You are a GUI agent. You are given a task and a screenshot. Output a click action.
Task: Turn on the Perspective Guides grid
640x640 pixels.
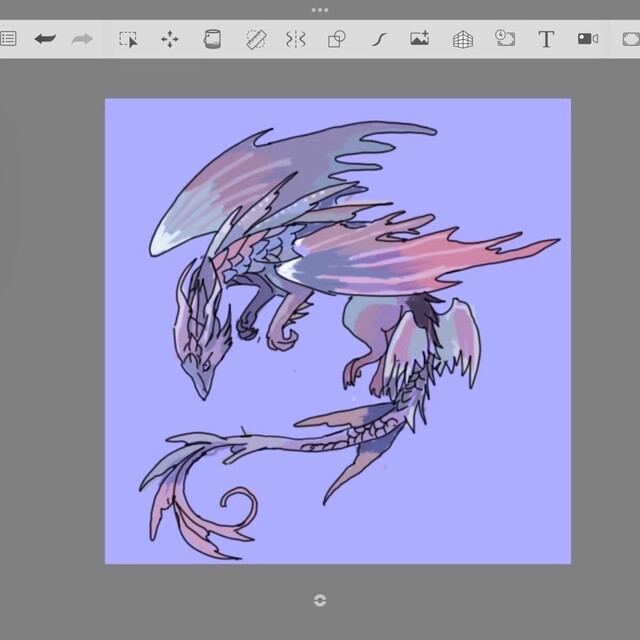coord(462,39)
